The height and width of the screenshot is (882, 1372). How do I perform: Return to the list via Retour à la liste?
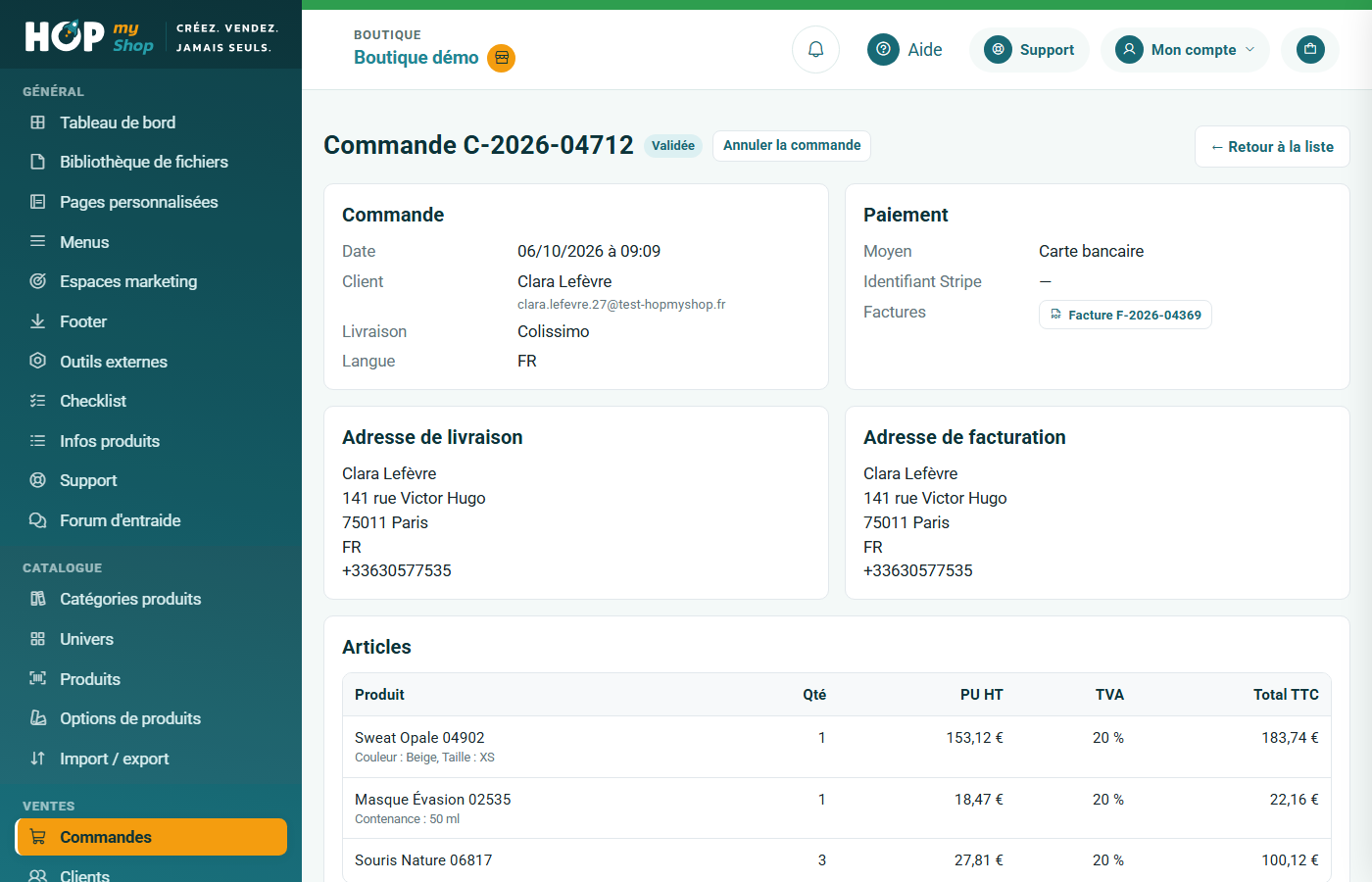[x=1272, y=147]
